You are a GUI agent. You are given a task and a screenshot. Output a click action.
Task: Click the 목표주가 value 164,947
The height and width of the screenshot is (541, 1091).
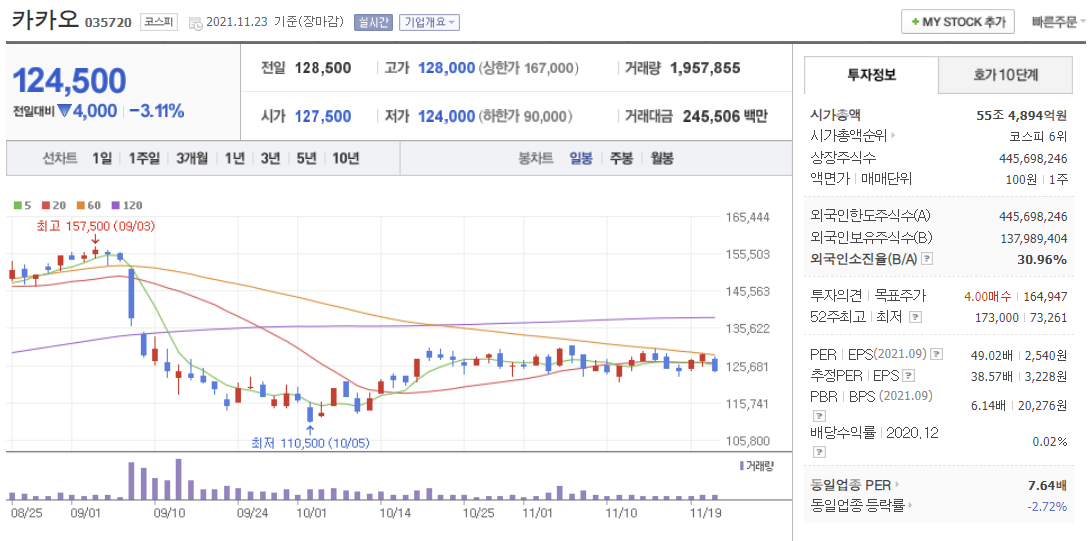[1046, 296]
